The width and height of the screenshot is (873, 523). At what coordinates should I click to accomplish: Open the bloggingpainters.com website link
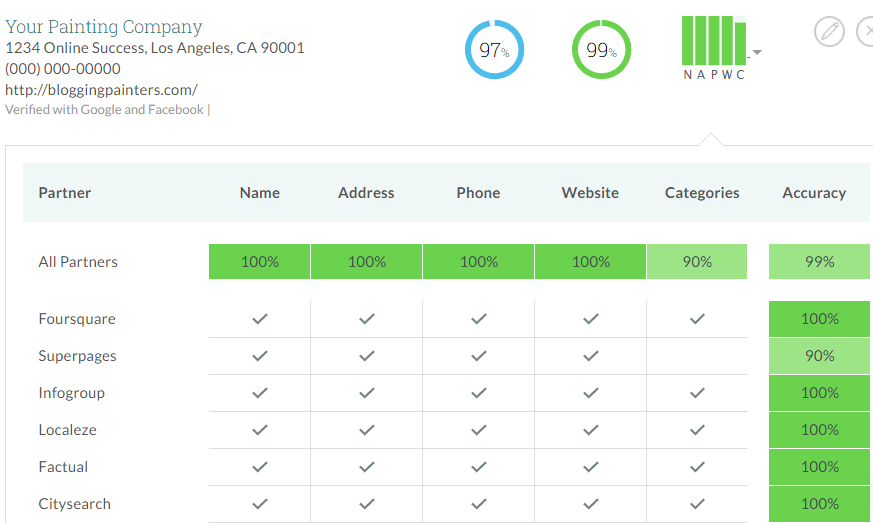point(101,90)
